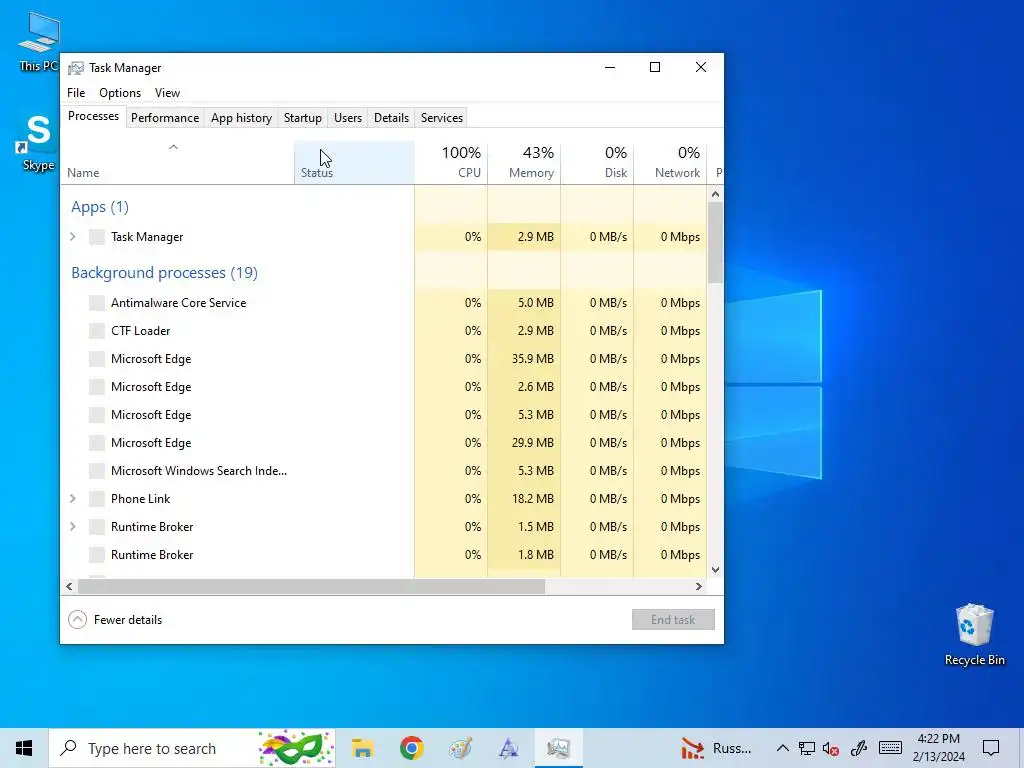Click the muted volume tray icon
Screen dimensions: 1024x768
pyautogui.click(x=831, y=748)
